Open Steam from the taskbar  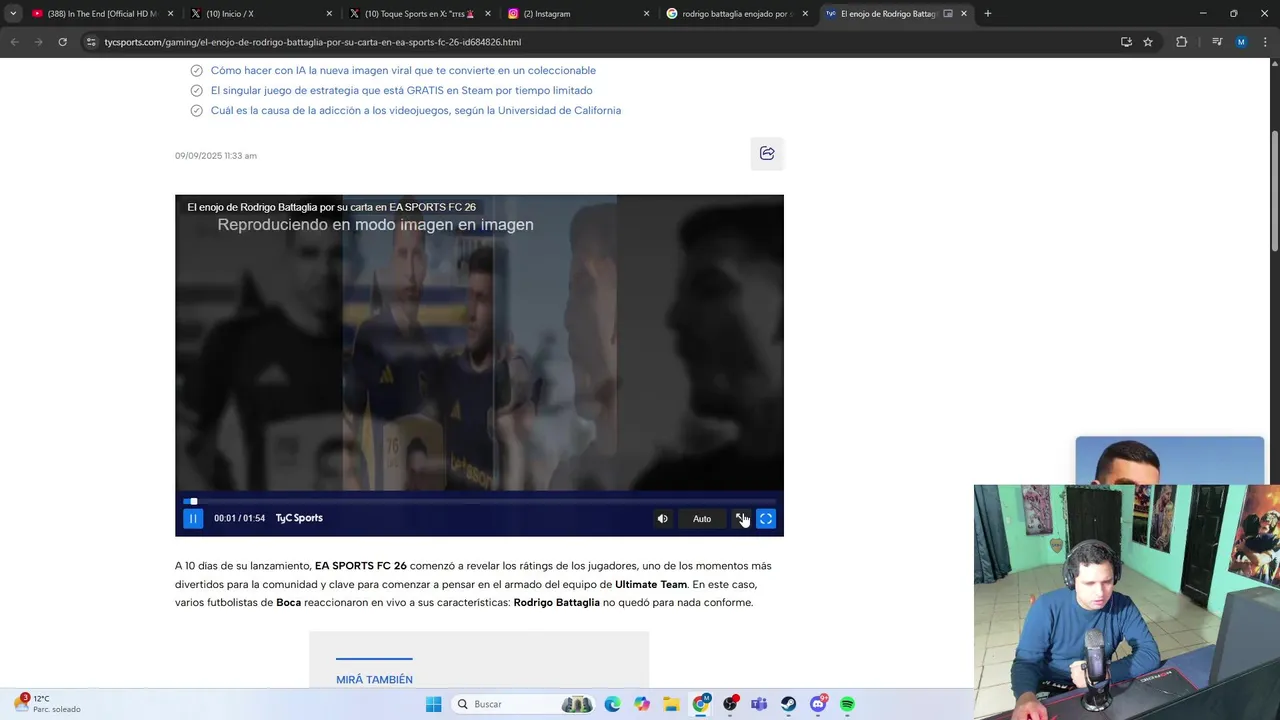coord(789,704)
